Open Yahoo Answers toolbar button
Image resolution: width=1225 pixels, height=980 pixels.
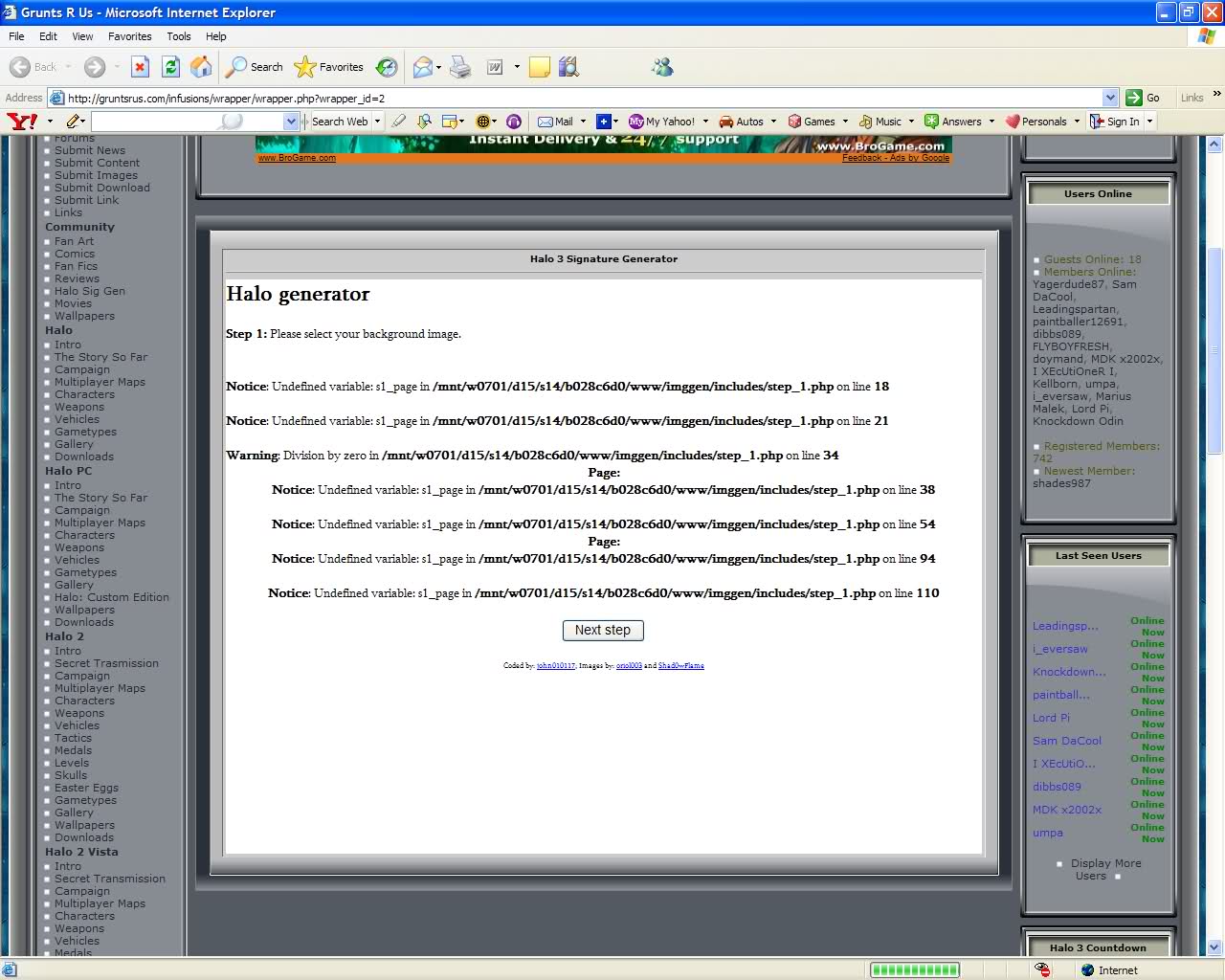(x=953, y=122)
